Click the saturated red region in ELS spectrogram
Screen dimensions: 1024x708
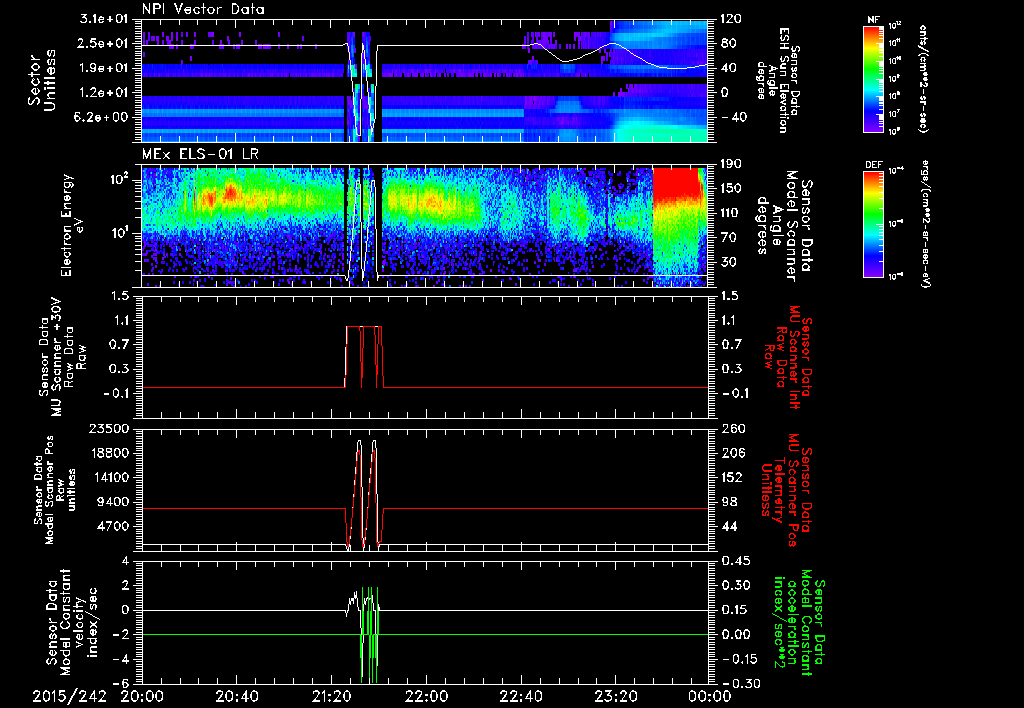point(675,184)
